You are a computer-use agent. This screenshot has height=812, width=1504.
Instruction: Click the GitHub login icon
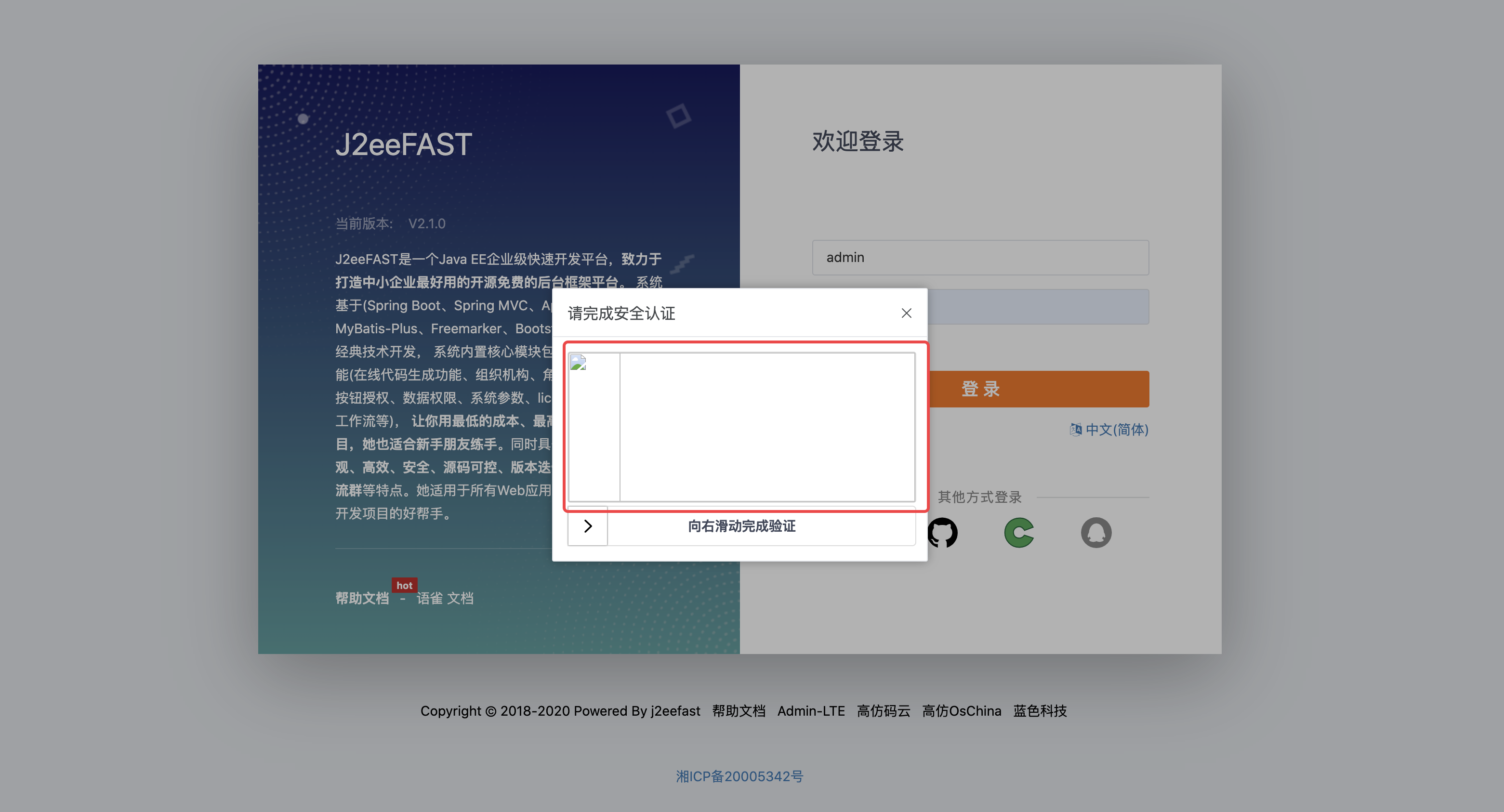[x=942, y=532]
